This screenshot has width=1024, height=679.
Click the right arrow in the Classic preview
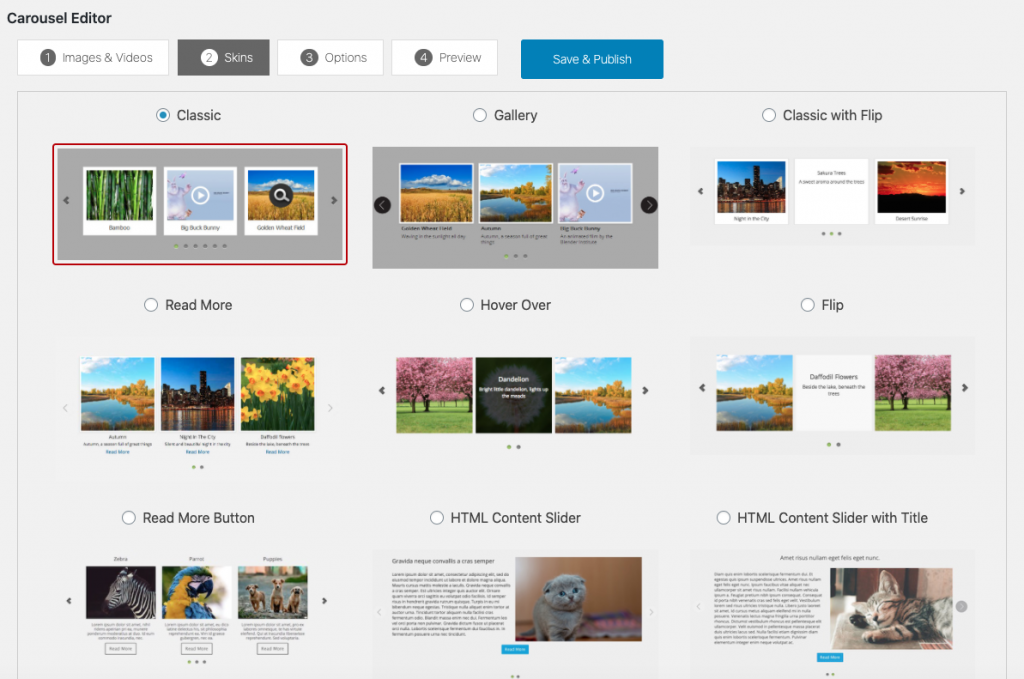[333, 200]
